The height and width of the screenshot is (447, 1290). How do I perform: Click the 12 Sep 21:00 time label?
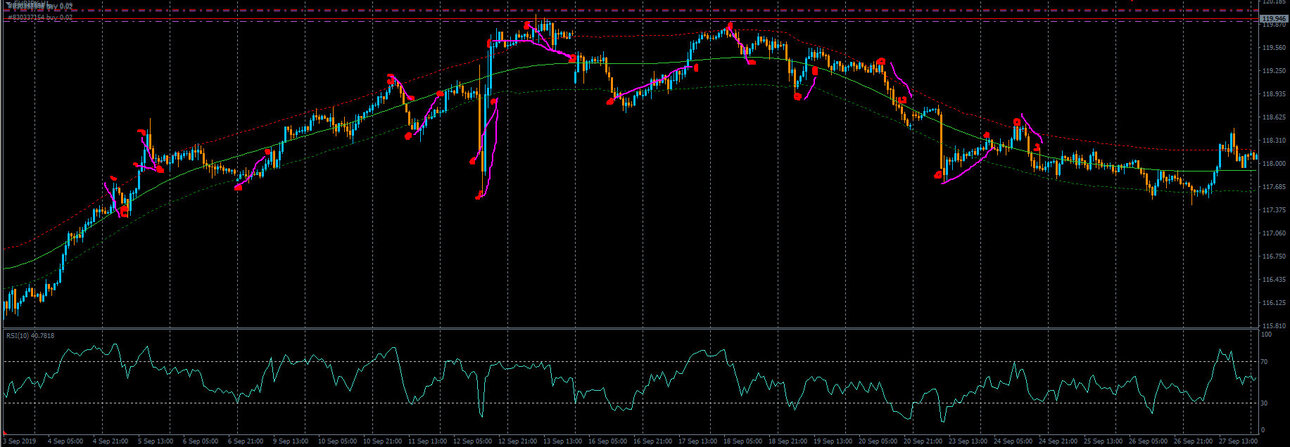[x=518, y=439]
